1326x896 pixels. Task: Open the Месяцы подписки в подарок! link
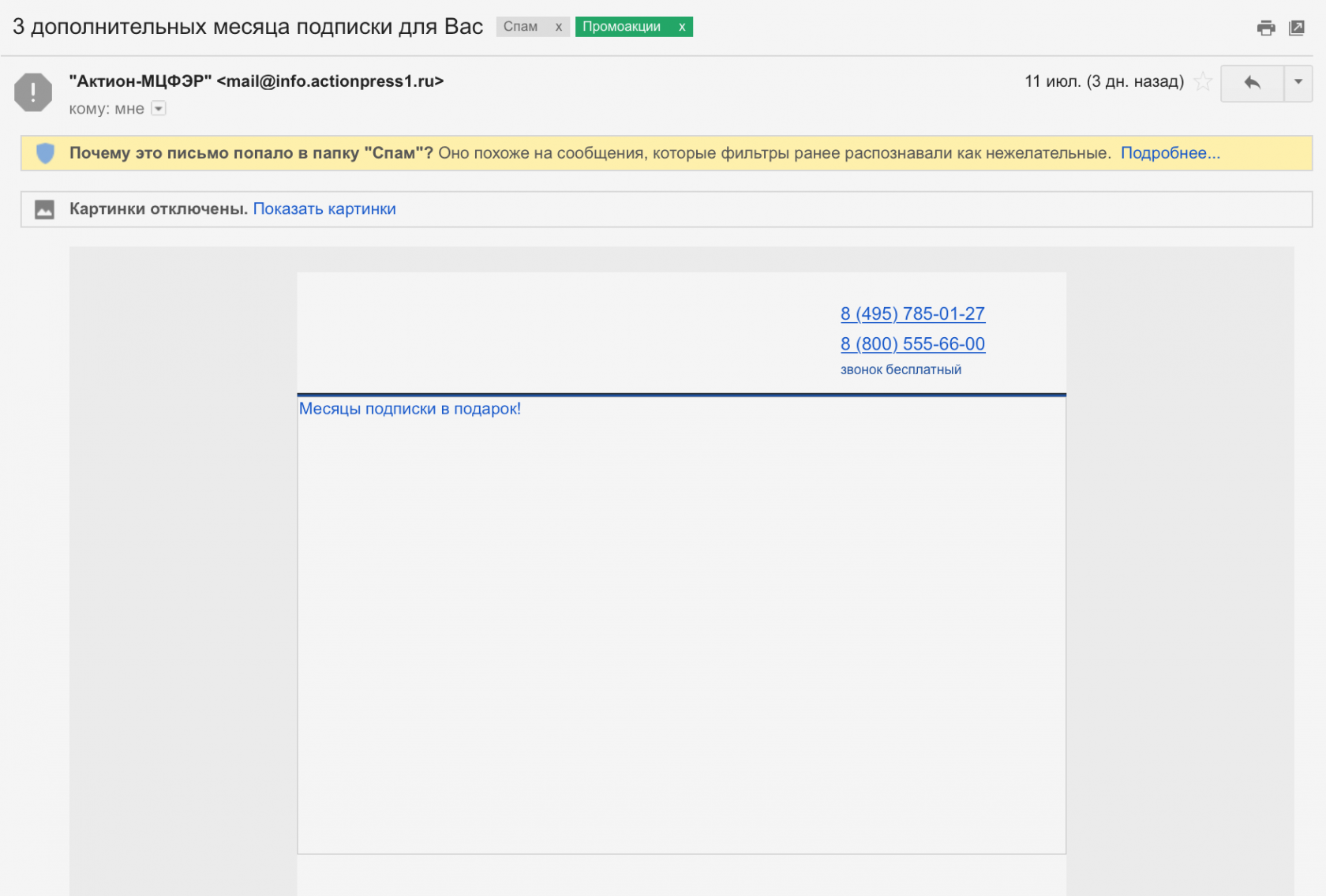coord(410,409)
